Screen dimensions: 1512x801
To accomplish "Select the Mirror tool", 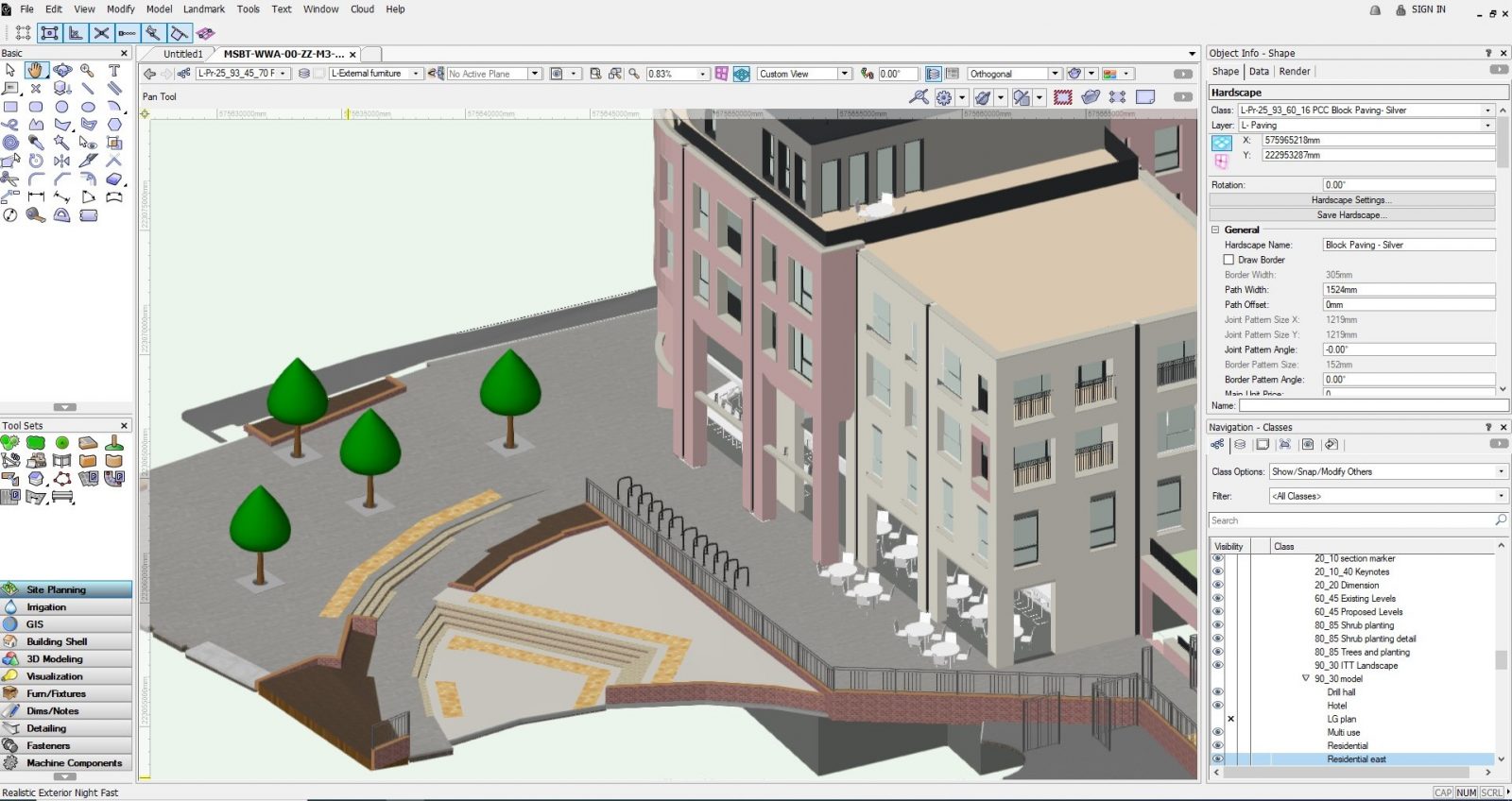I will point(62,161).
